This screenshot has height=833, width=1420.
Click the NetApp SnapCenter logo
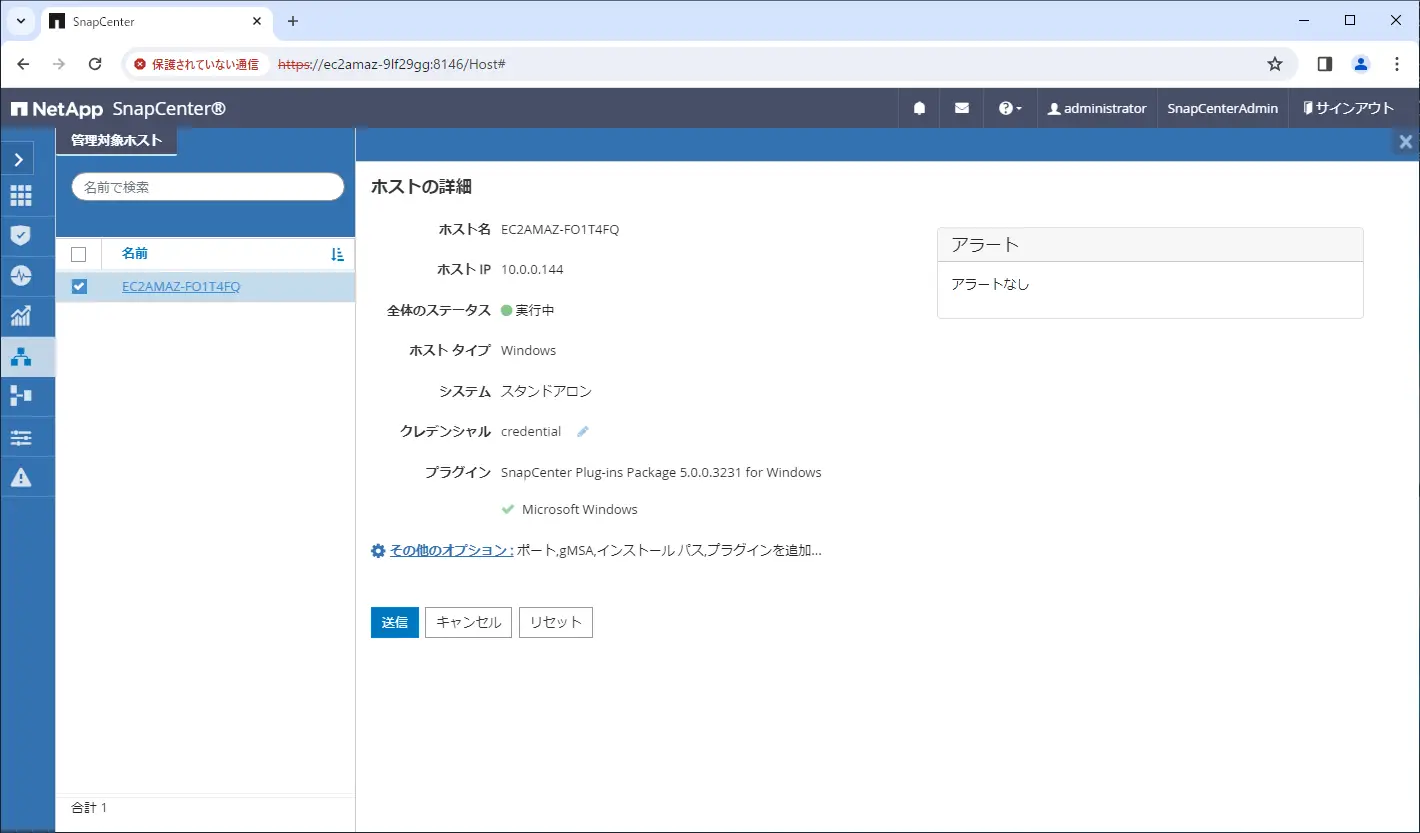tap(118, 108)
